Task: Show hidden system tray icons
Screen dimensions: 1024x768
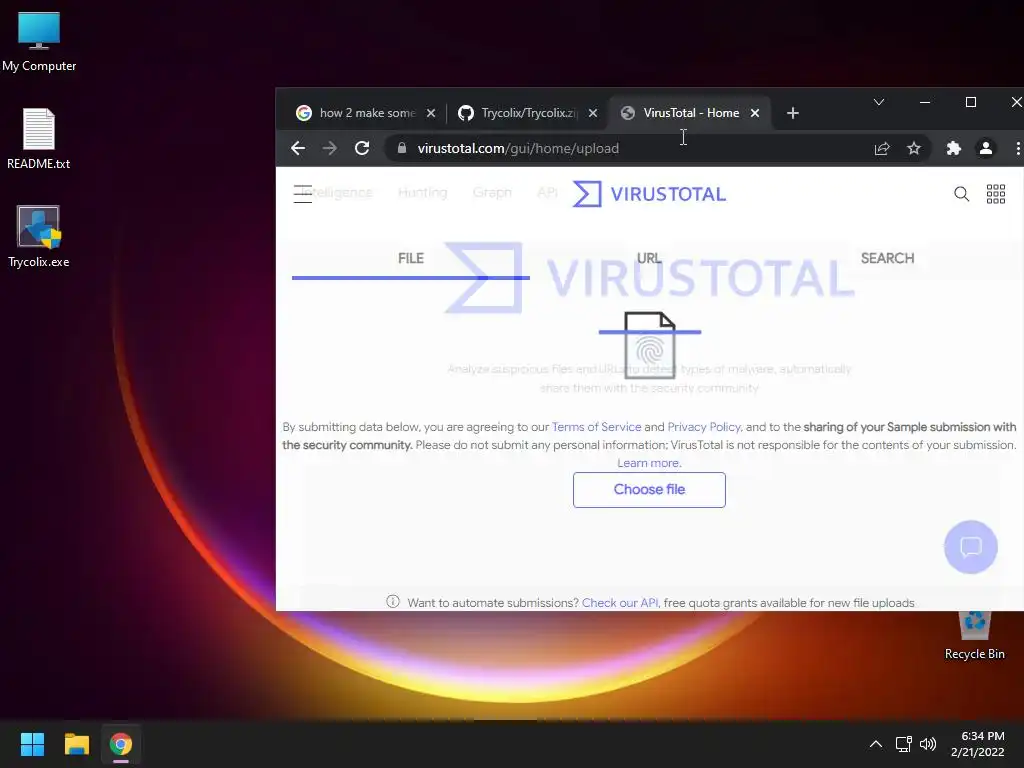Action: pos(876,744)
